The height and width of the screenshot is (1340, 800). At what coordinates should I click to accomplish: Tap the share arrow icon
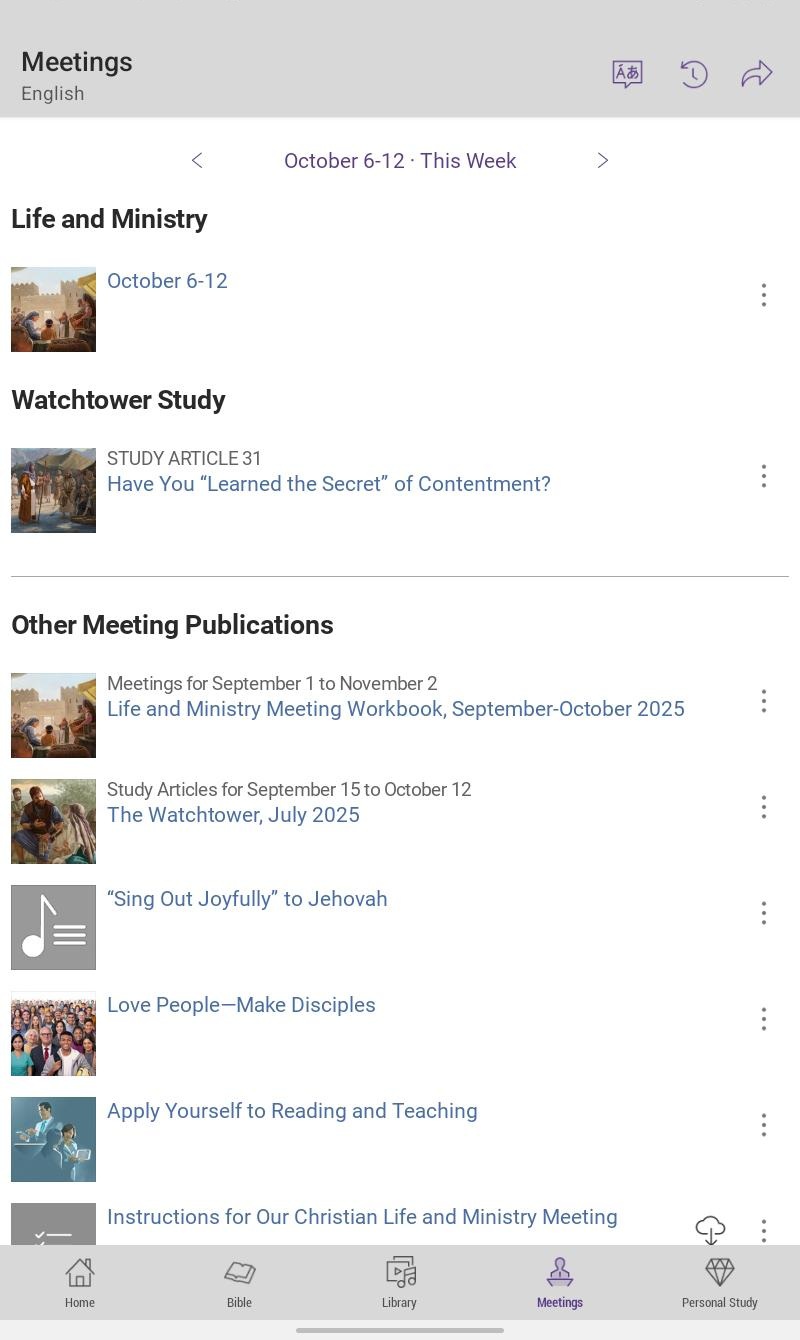click(x=757, y=74)
